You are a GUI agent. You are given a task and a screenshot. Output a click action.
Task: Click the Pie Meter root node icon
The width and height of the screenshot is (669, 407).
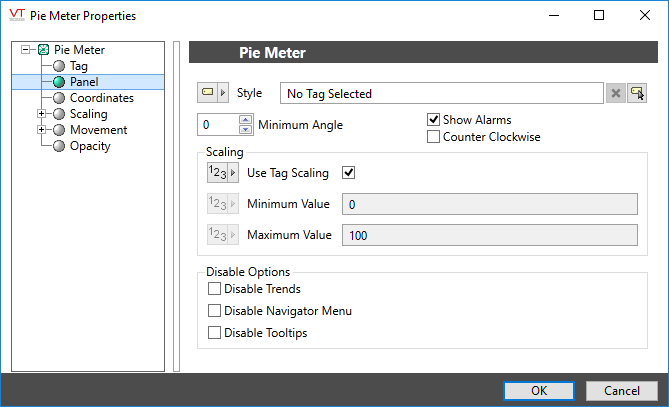coord(43,50)
